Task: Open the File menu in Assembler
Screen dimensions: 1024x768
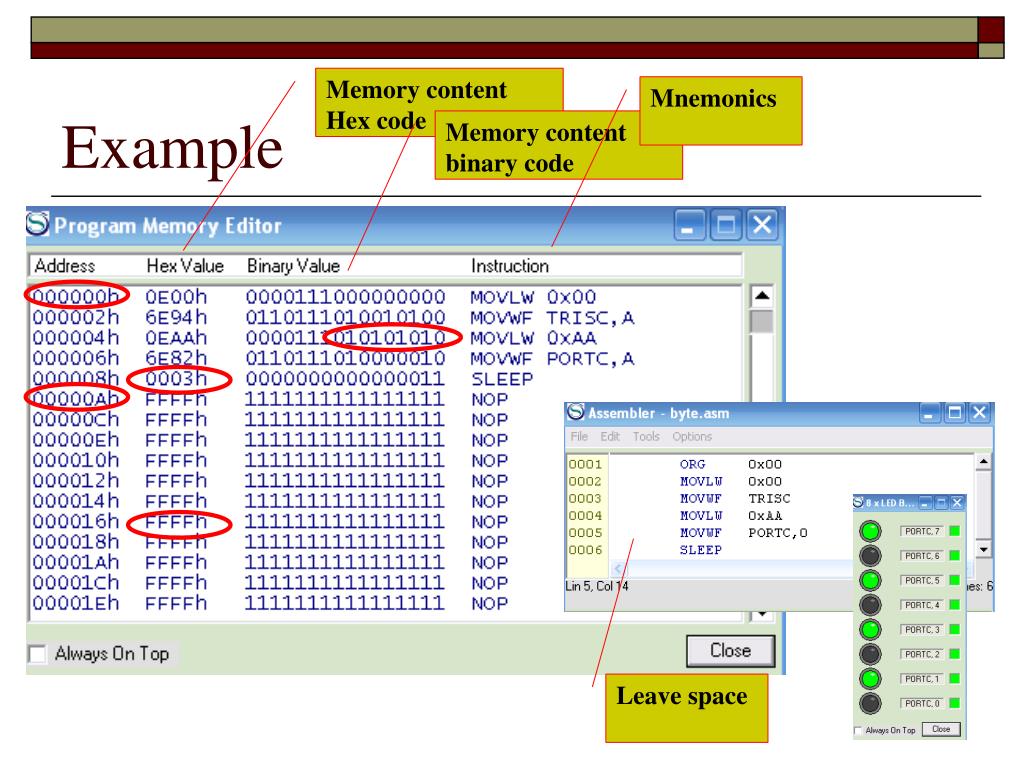Action: click(x=579, y=436)
